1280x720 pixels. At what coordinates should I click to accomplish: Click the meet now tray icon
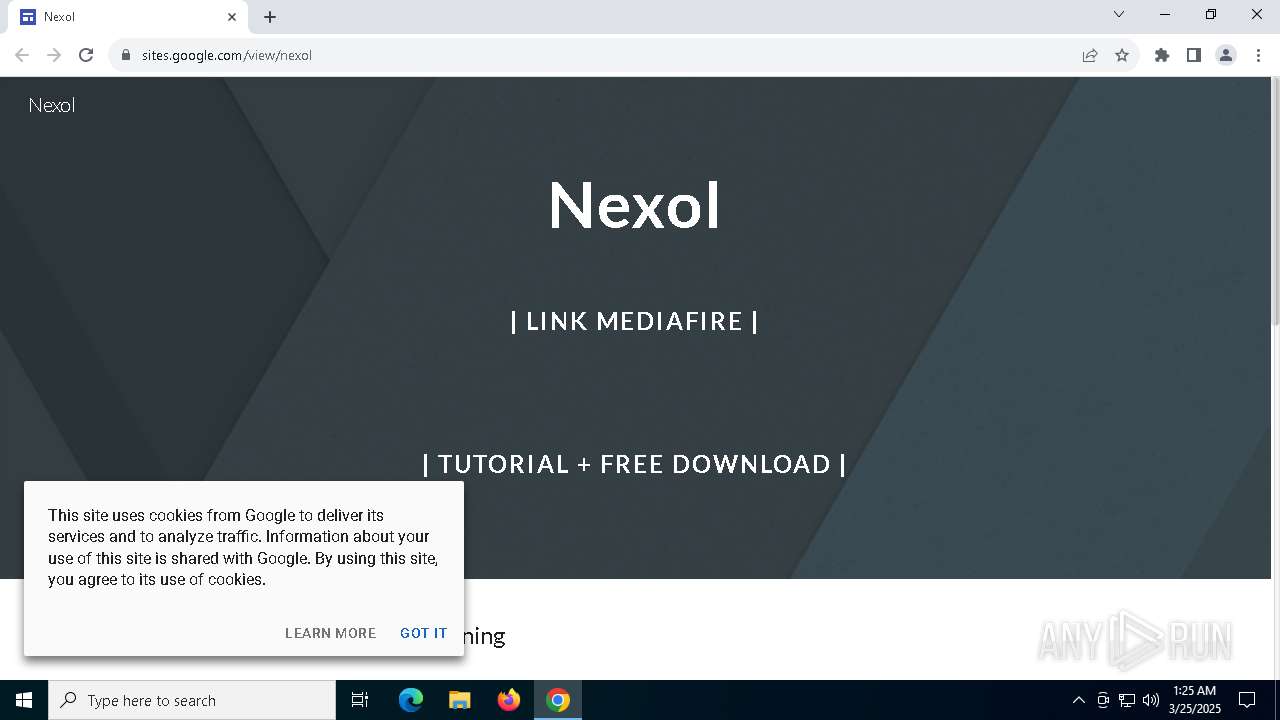click(1103, 700)
